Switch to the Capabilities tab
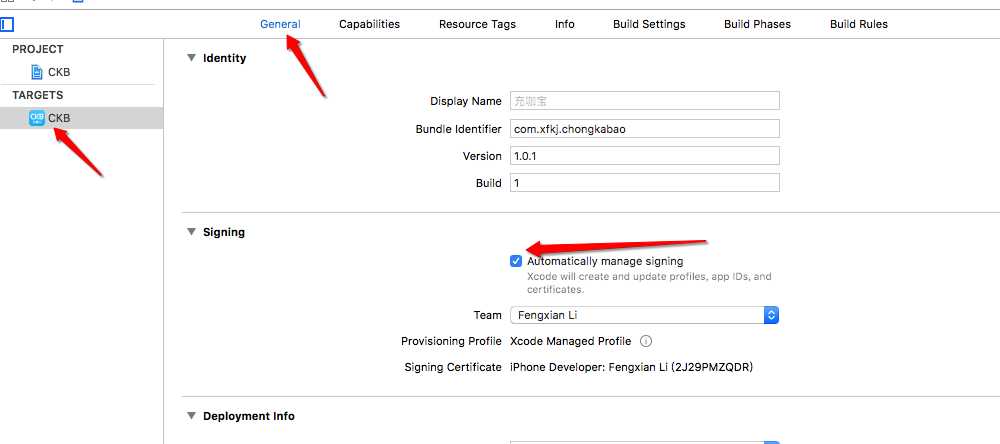This screenshot has width=1000, height=444. 369,24
